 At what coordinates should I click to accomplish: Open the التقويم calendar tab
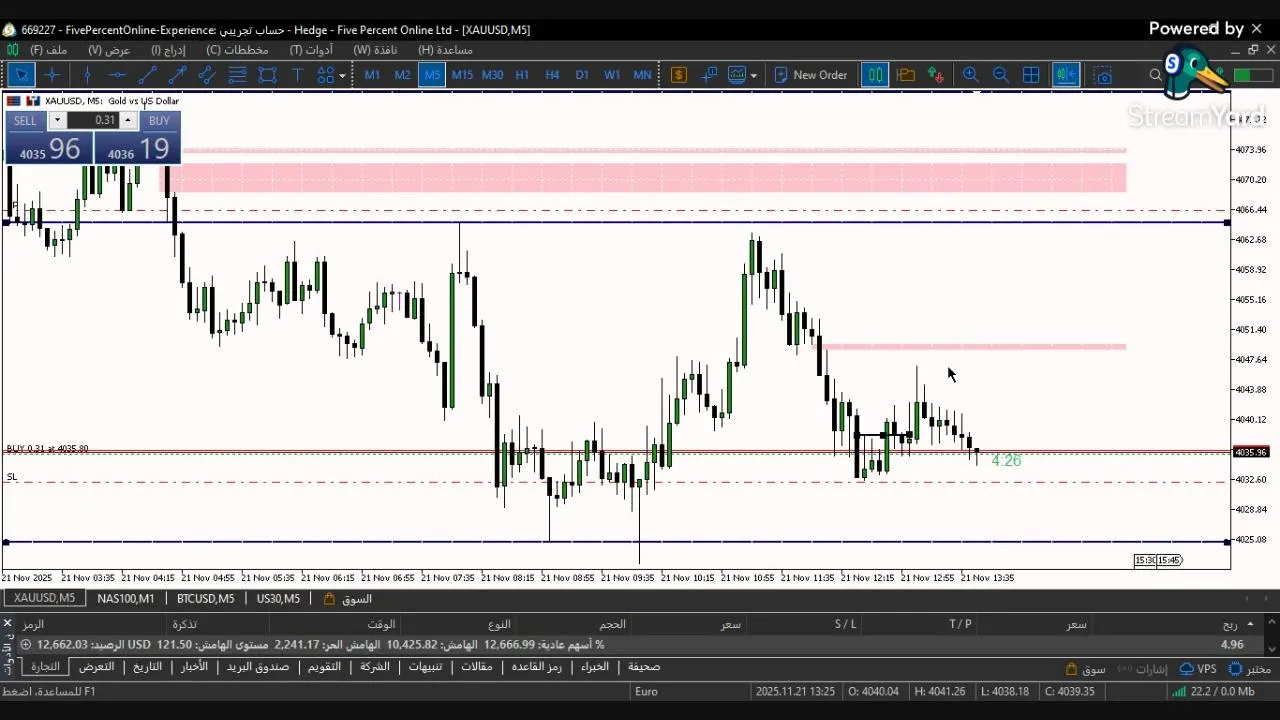tap(325, 667)
